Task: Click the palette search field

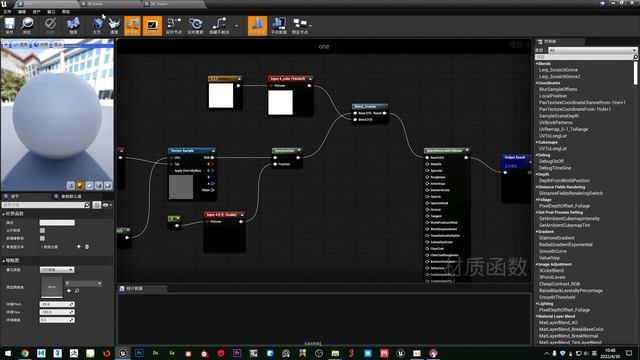Action: pos(586,57)
